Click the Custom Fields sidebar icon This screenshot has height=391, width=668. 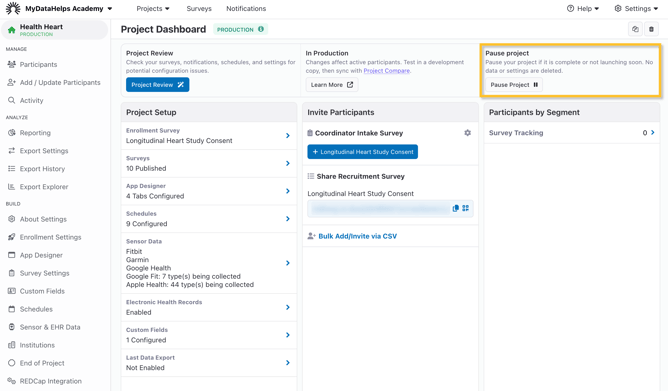coord(12,291)
